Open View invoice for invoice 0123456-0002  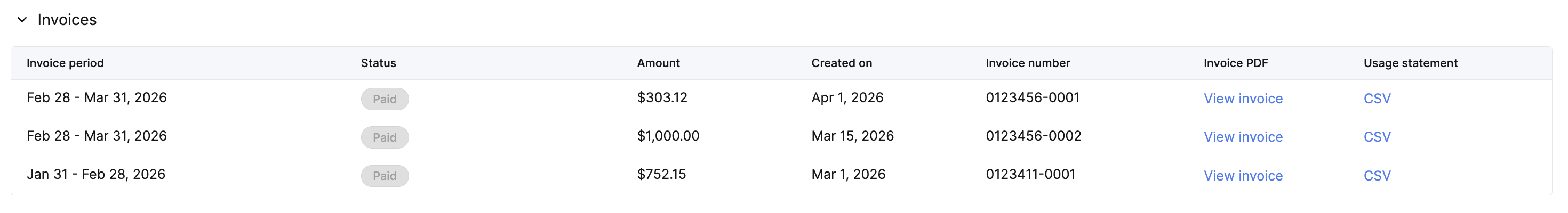(1242, 137)
